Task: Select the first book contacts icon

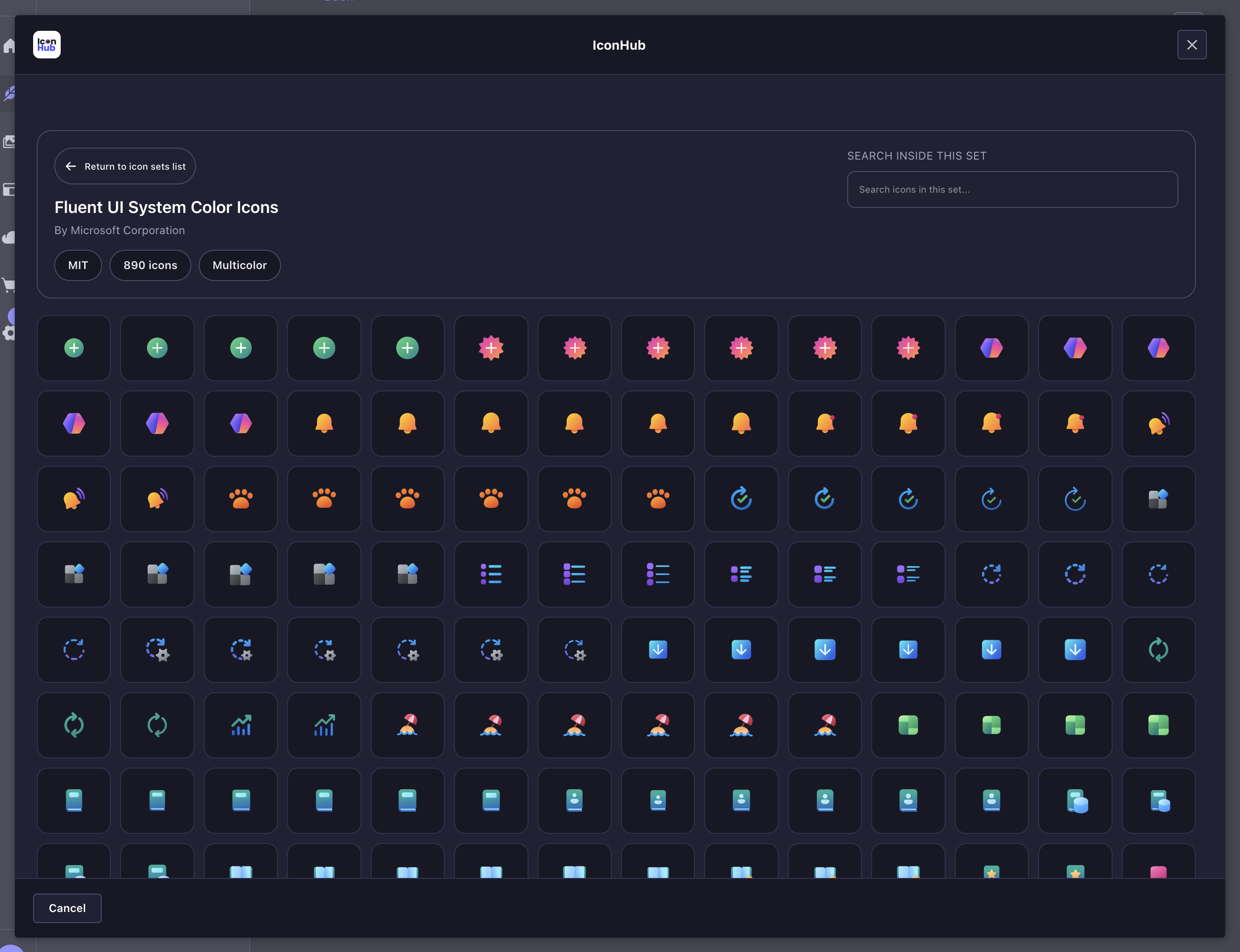Action: click(x=574, y=800)
